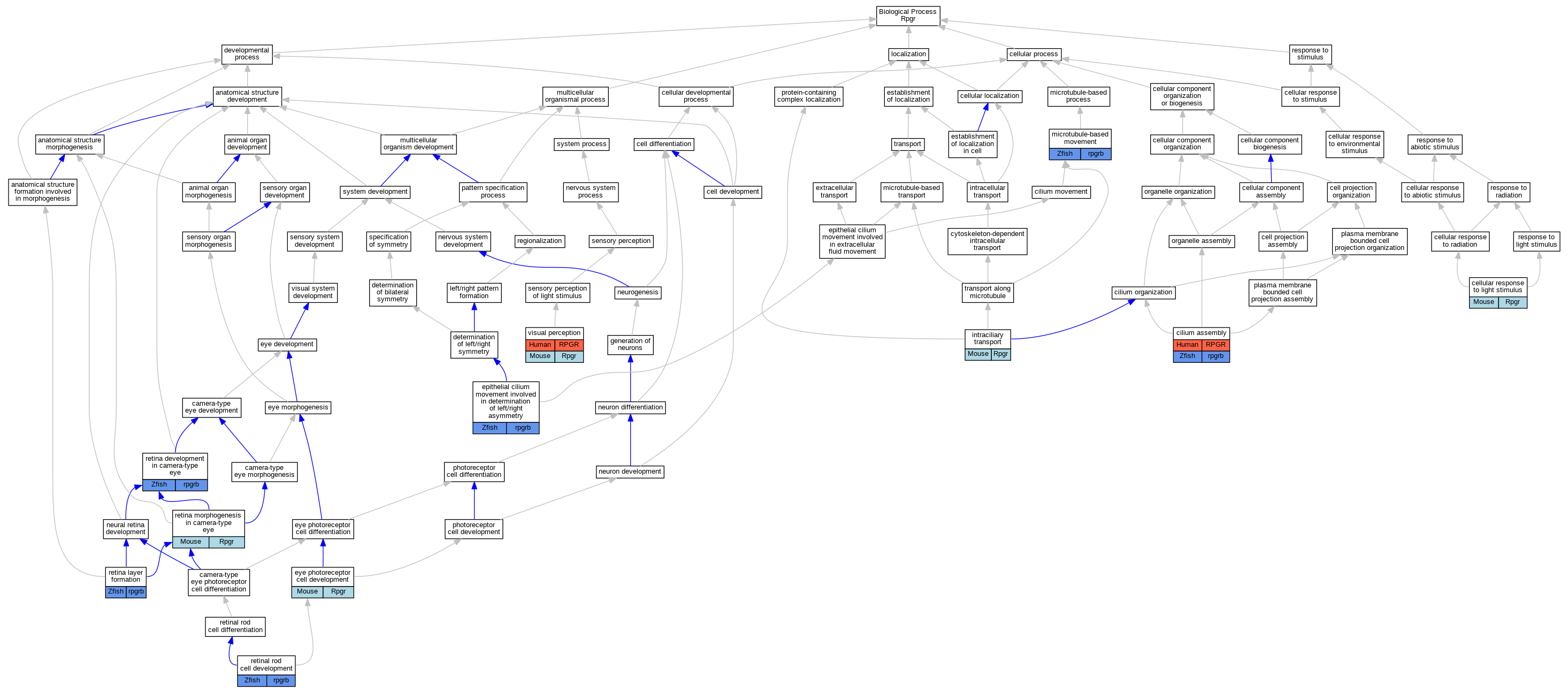Select the animal organ development node

click(x=247, y=144)
